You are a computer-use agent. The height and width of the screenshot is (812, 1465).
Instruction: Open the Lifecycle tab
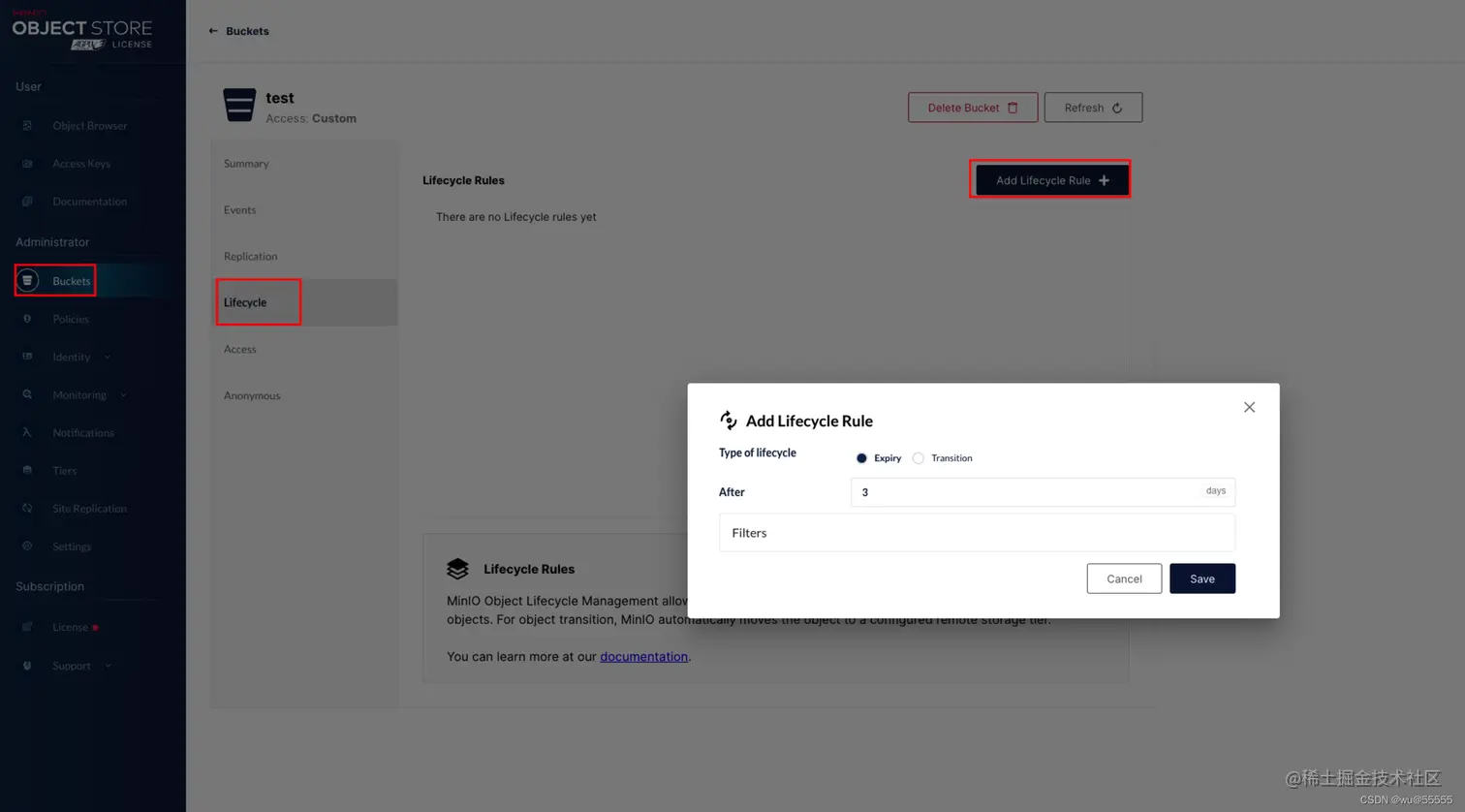click(x=303, y=302)
